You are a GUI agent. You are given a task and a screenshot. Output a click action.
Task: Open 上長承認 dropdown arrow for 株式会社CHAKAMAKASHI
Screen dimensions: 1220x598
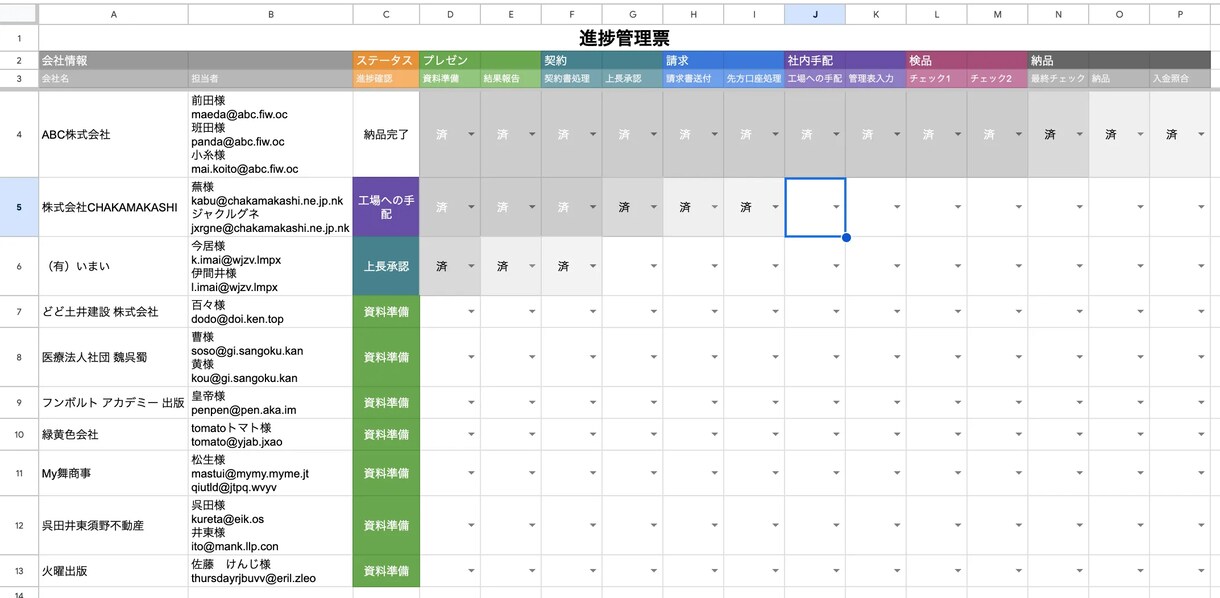coord(654,208)
